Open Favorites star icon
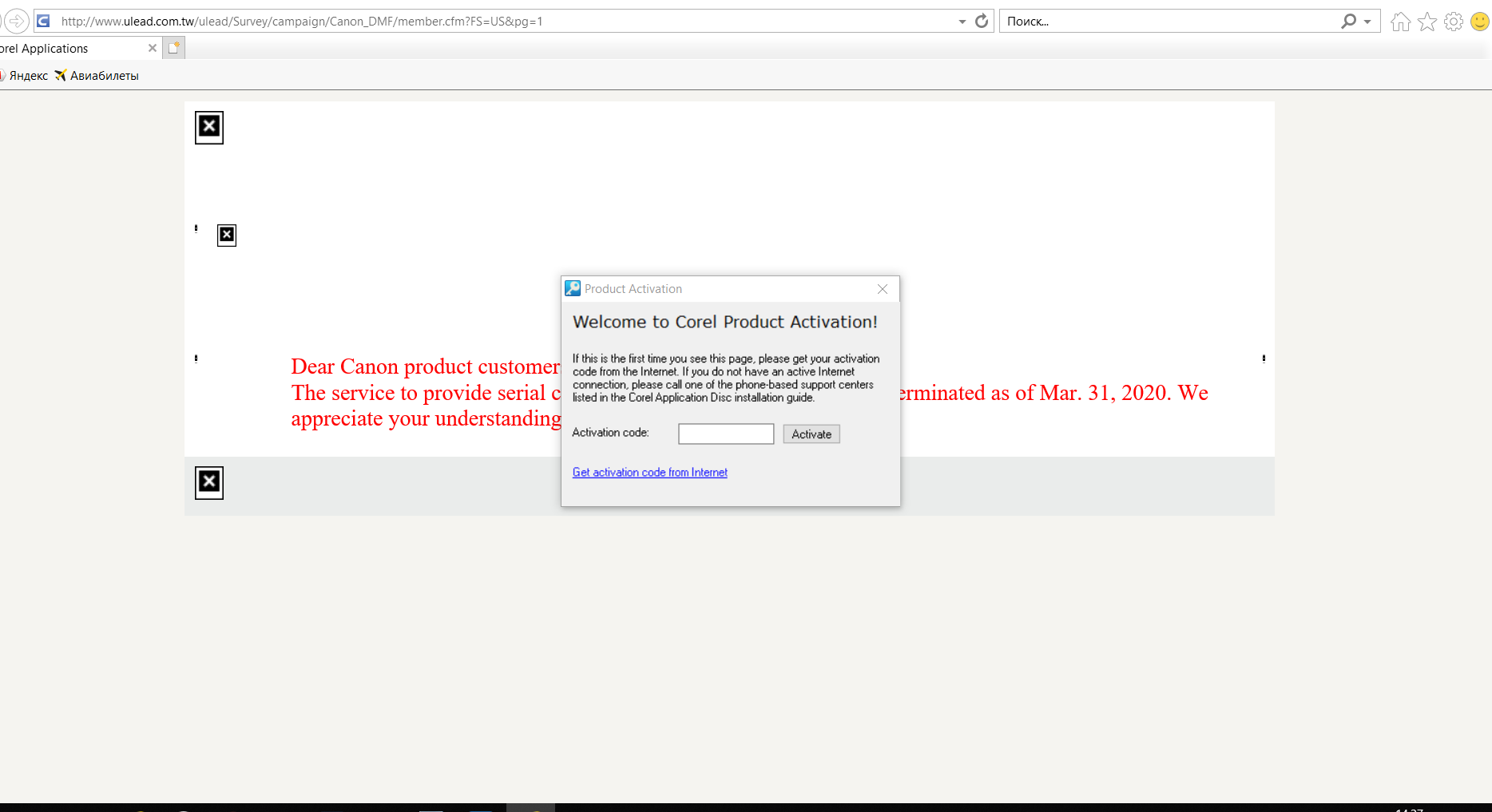 (1427, 22)
